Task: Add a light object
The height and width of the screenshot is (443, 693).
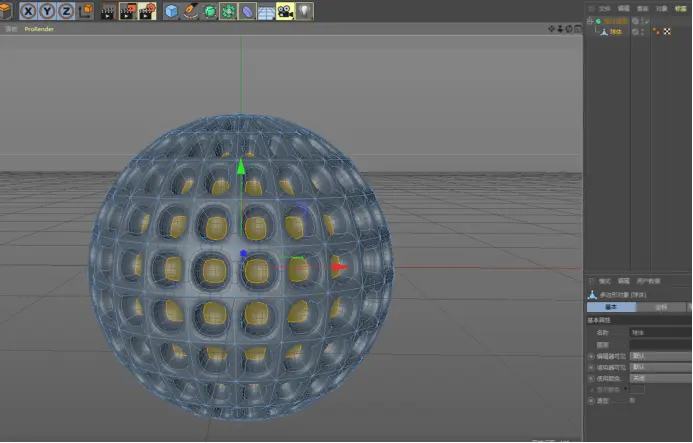Action: tap(304, 11)
